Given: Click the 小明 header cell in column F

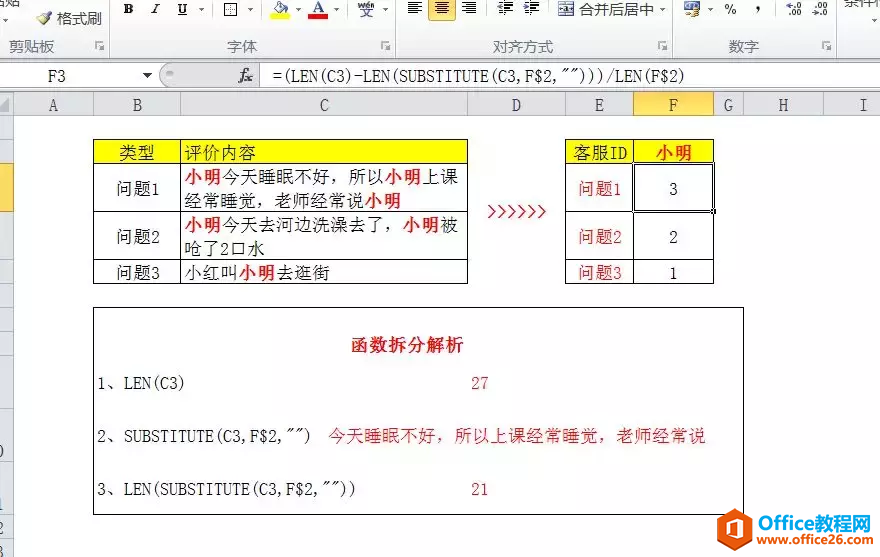Looking at the screenshot, I should click(x=673, y=152).
